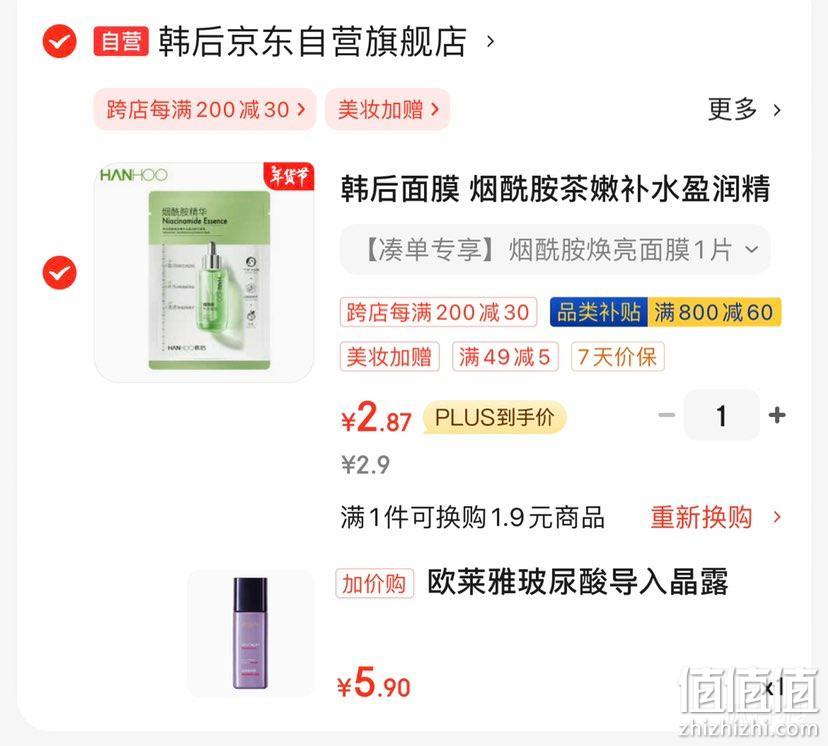828x746 pixels.
Task: Click the 品类补贴 满800减60 badge
Action: click(x=665, y=312)
